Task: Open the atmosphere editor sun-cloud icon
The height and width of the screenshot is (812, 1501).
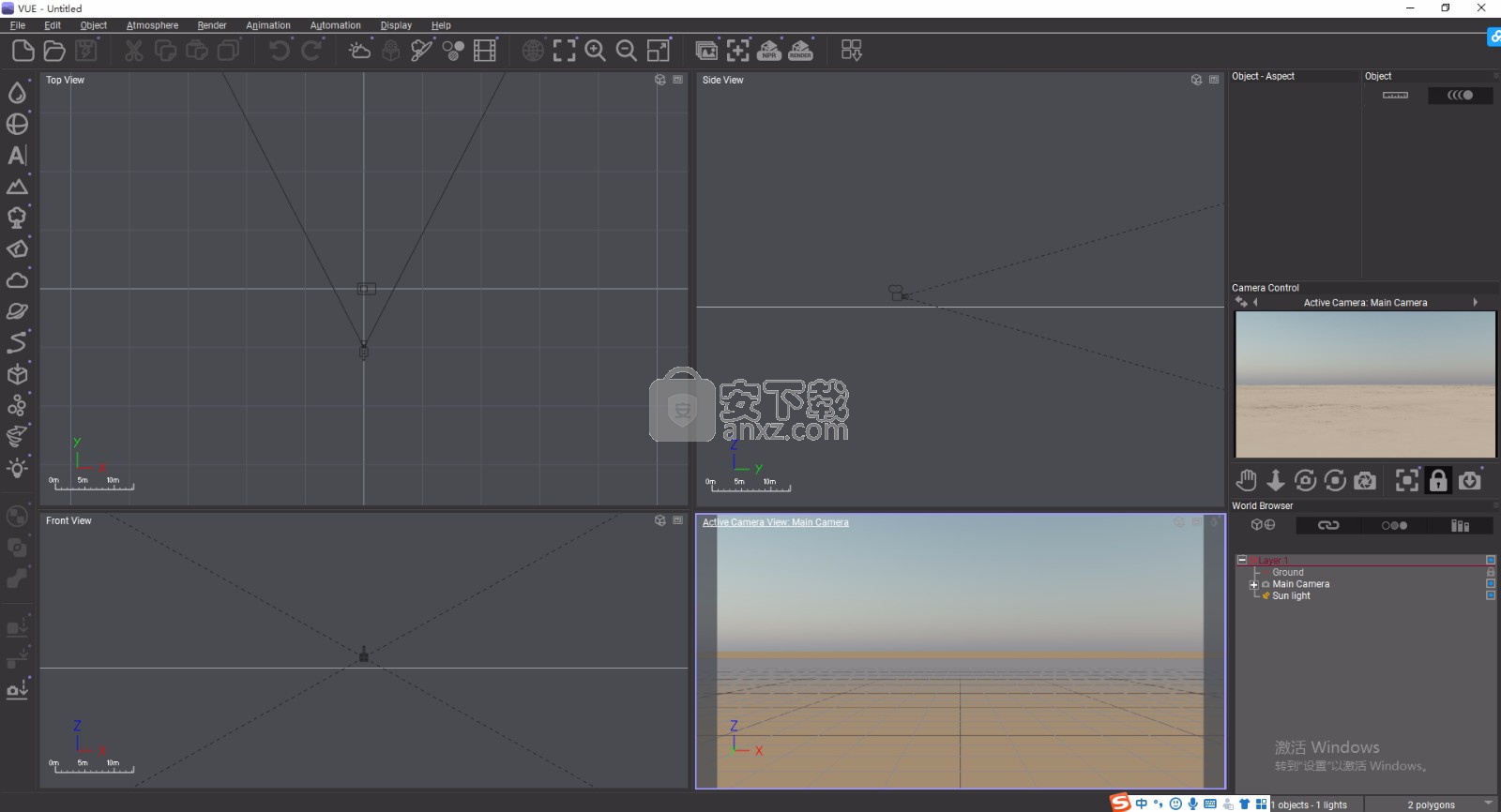Action: (x=359, y=51)
